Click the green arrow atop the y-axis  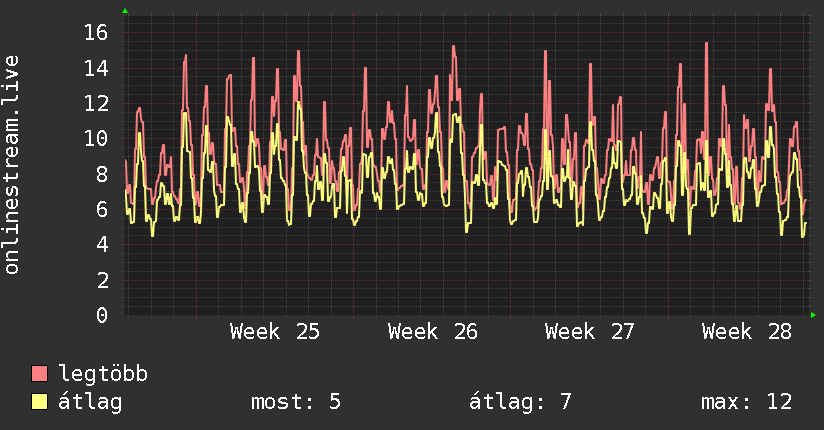[x=125, y=11]
